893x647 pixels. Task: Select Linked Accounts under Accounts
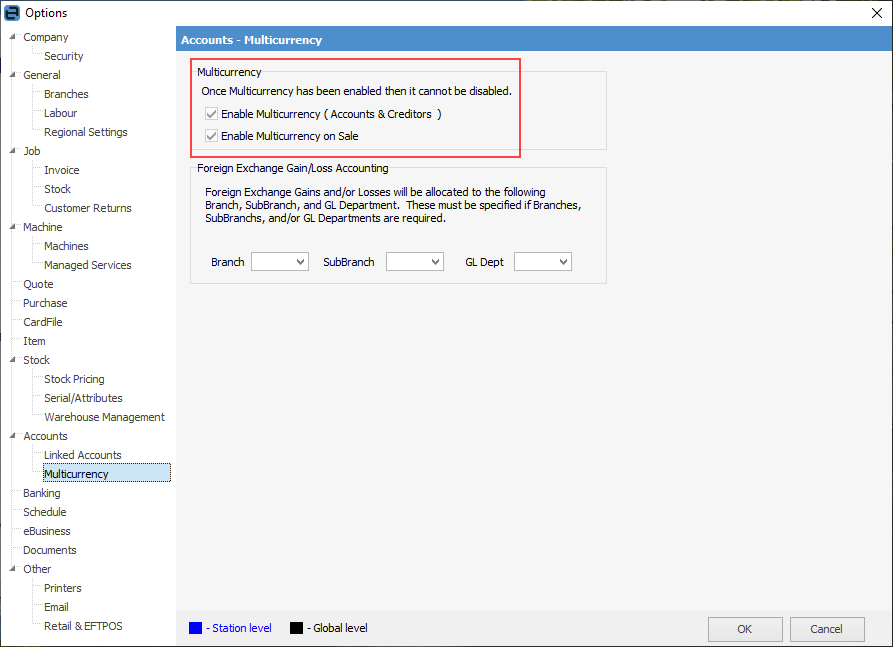pos(83,455)
